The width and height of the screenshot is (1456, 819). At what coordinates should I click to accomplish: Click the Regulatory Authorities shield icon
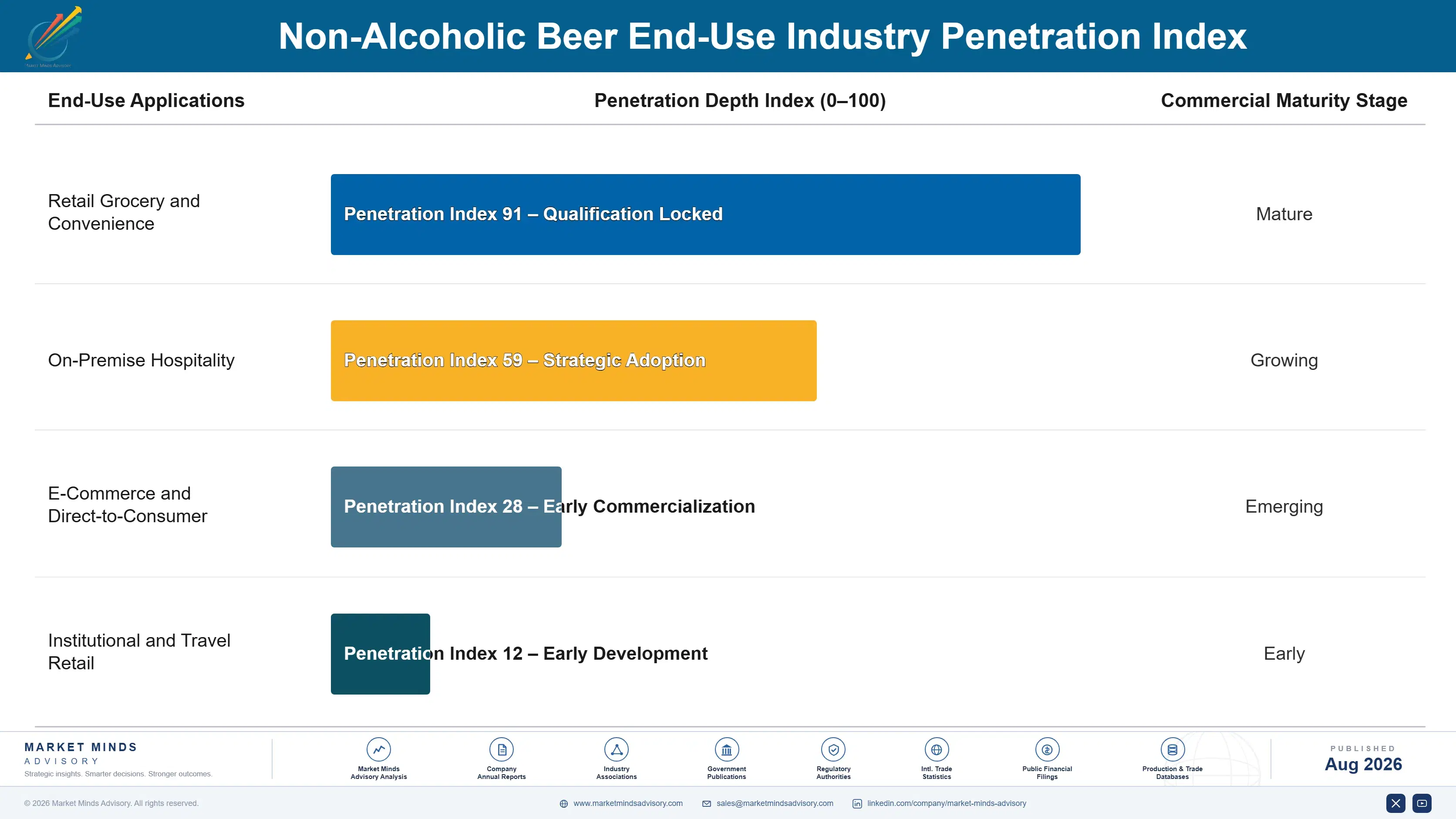click(x=833, y=749)
